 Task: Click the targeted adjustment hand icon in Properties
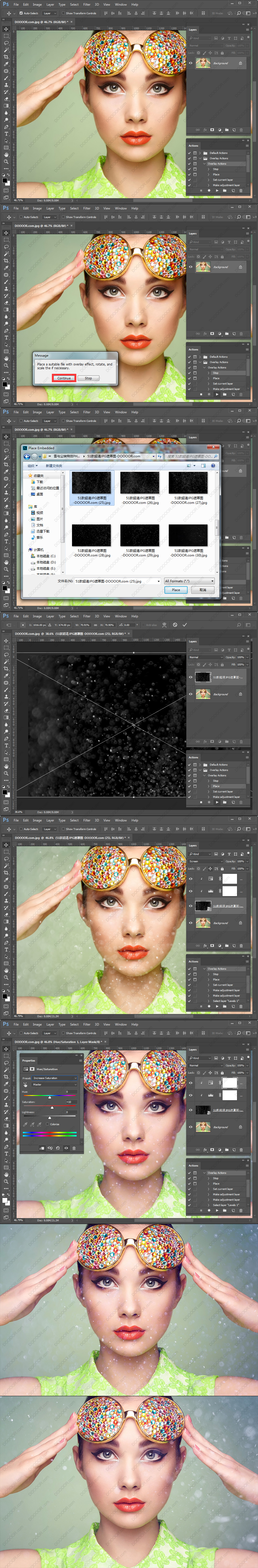(x=25, y=1085)
